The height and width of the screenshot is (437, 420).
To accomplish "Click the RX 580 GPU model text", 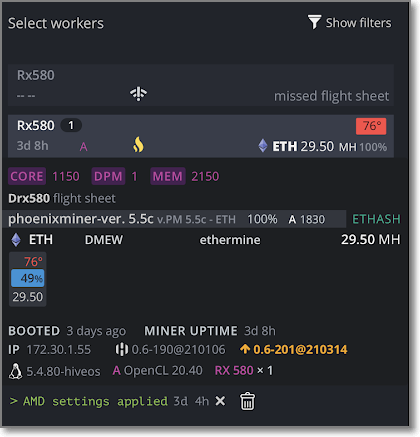I will [234, 371].
